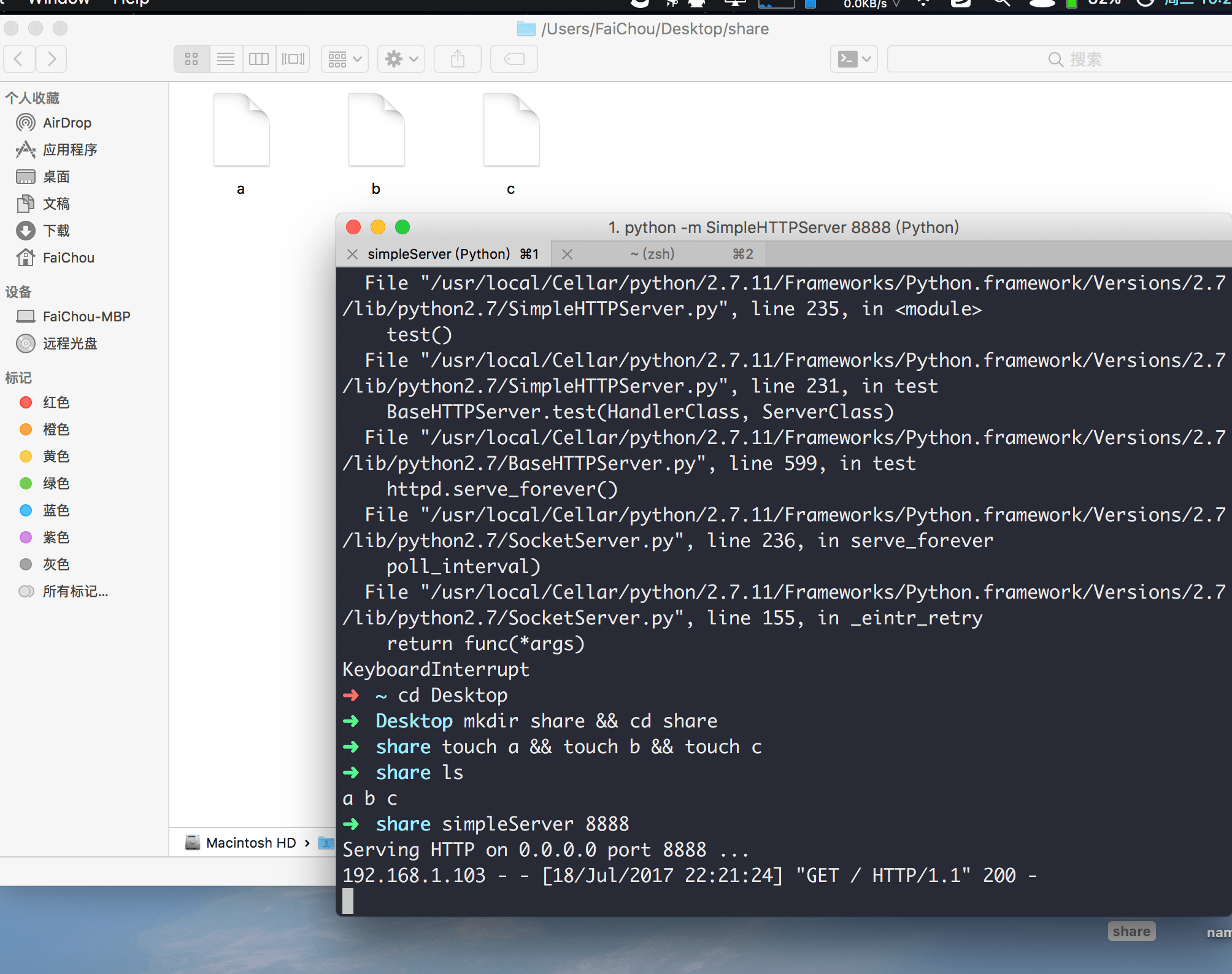This screenshot has width=1232, height=974.
Task: Click Macintosh HD in the path bar
Action: 250,843
